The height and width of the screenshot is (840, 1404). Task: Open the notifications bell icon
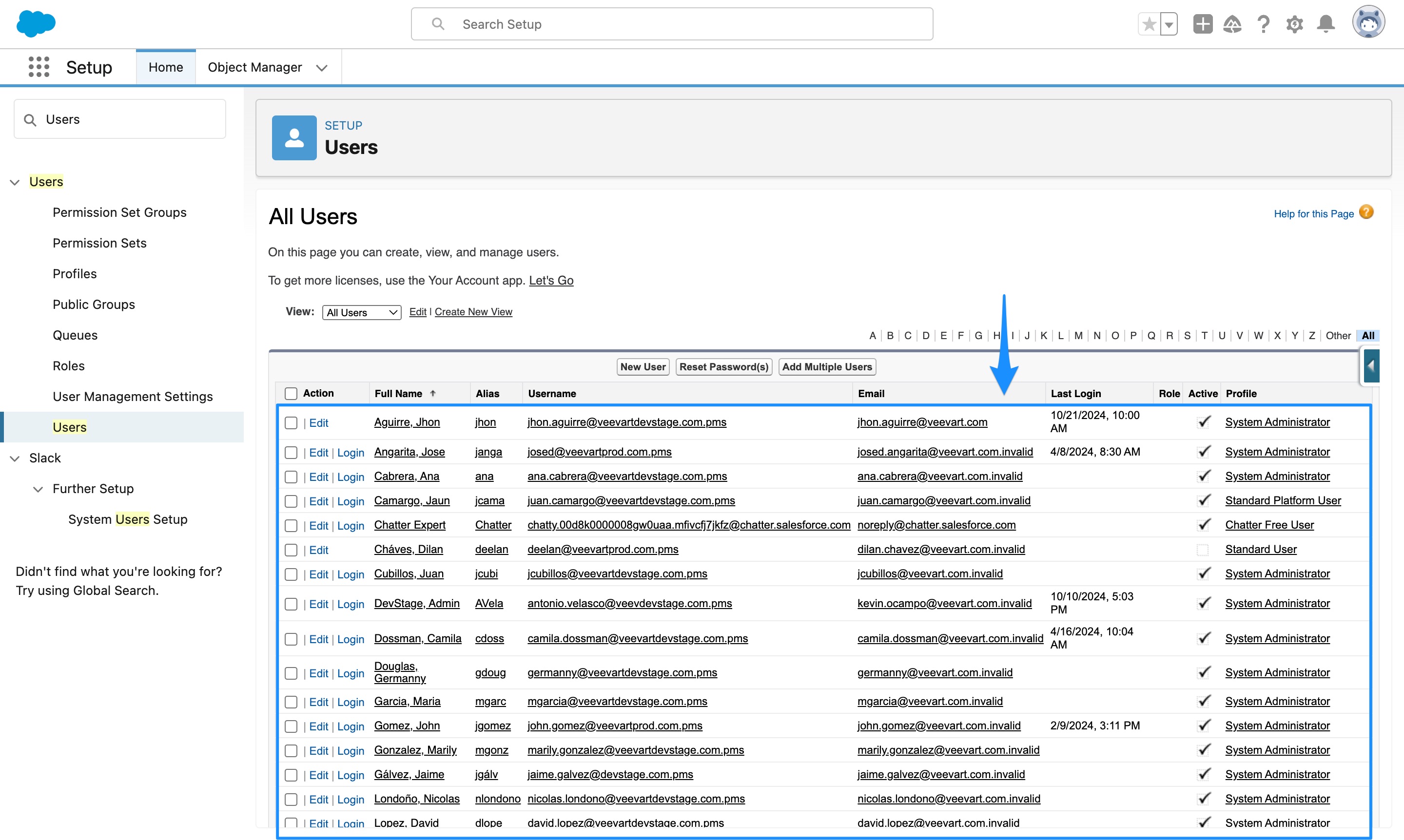(x=1326, y=24)
